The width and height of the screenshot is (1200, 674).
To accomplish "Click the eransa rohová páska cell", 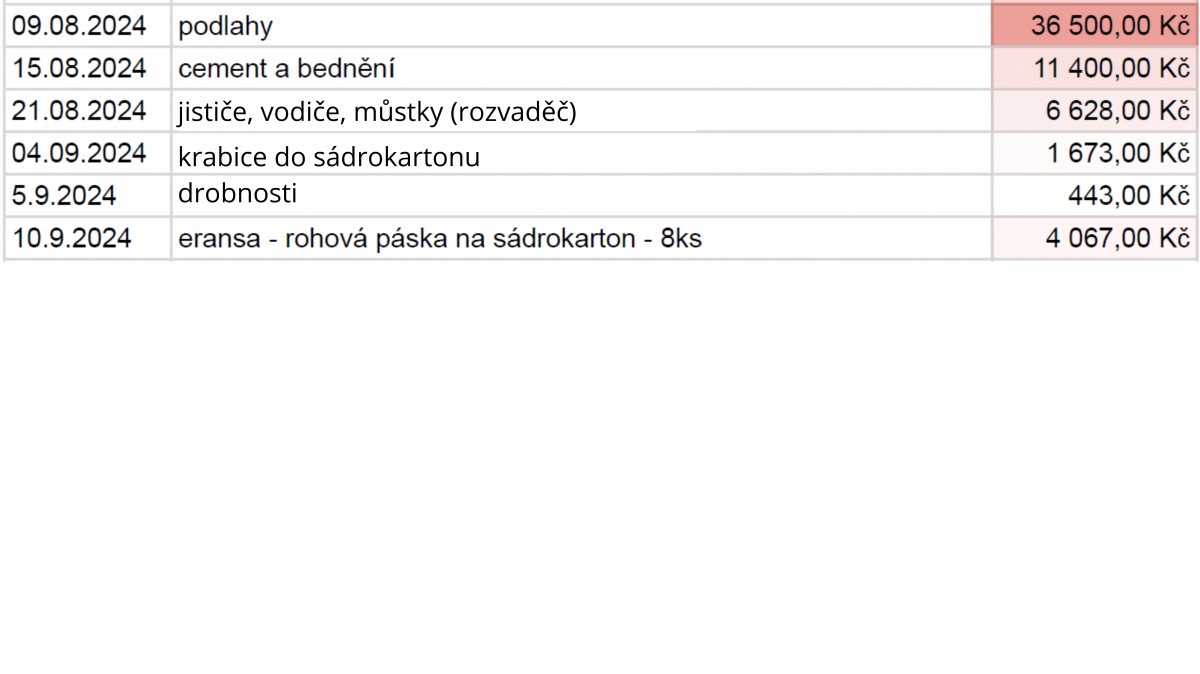I will tap(581, 239).
